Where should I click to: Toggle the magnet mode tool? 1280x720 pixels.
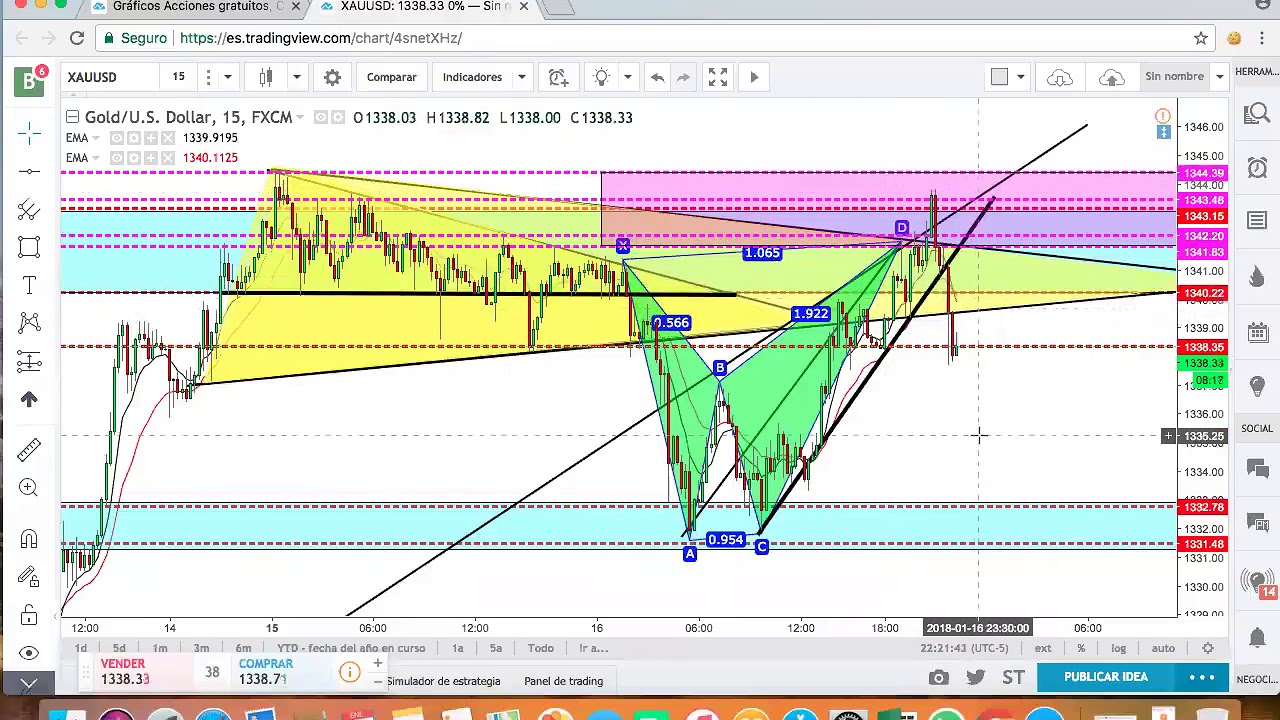click(x=29, y=539)
